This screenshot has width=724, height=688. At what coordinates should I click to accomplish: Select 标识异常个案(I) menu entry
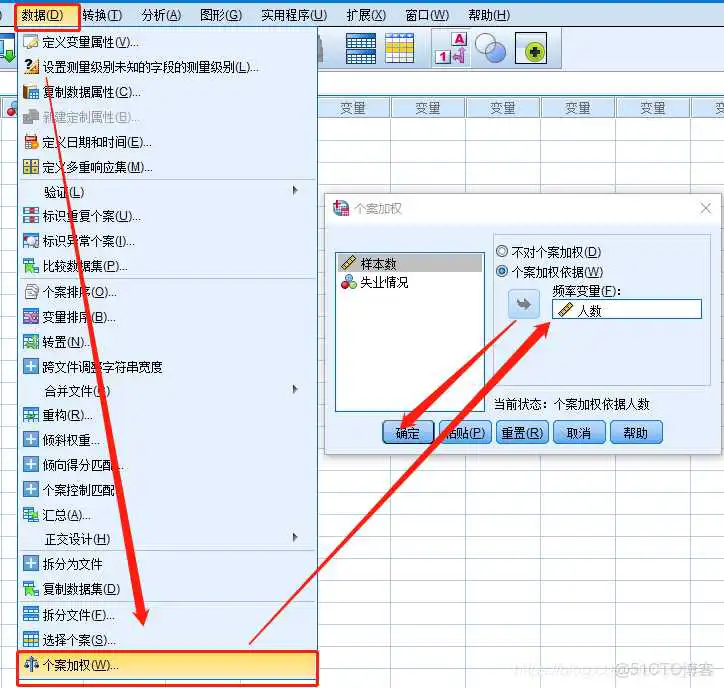(x=168, y=241)
